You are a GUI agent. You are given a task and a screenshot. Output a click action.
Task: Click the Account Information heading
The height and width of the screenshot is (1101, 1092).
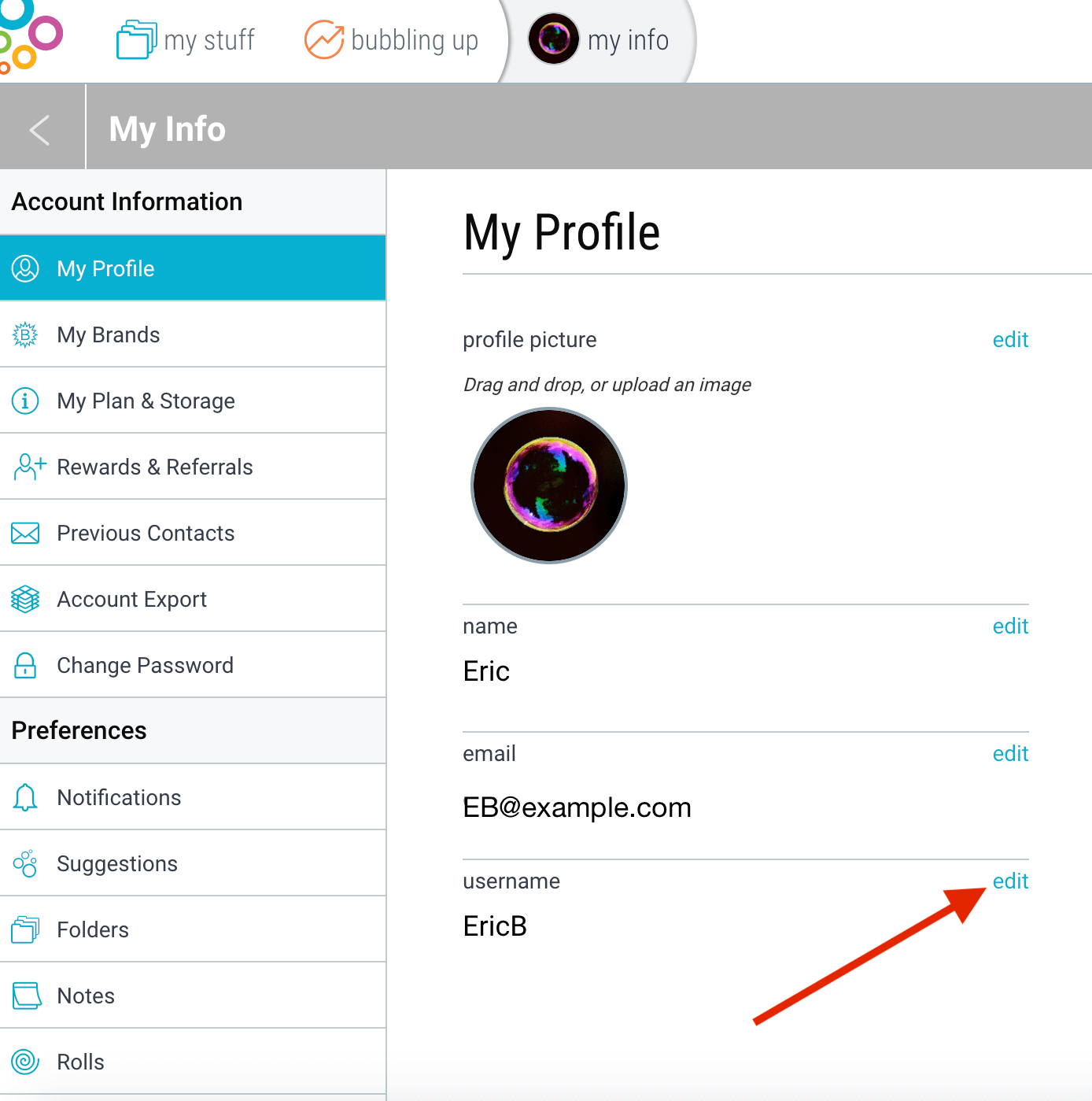click(127, 201)
